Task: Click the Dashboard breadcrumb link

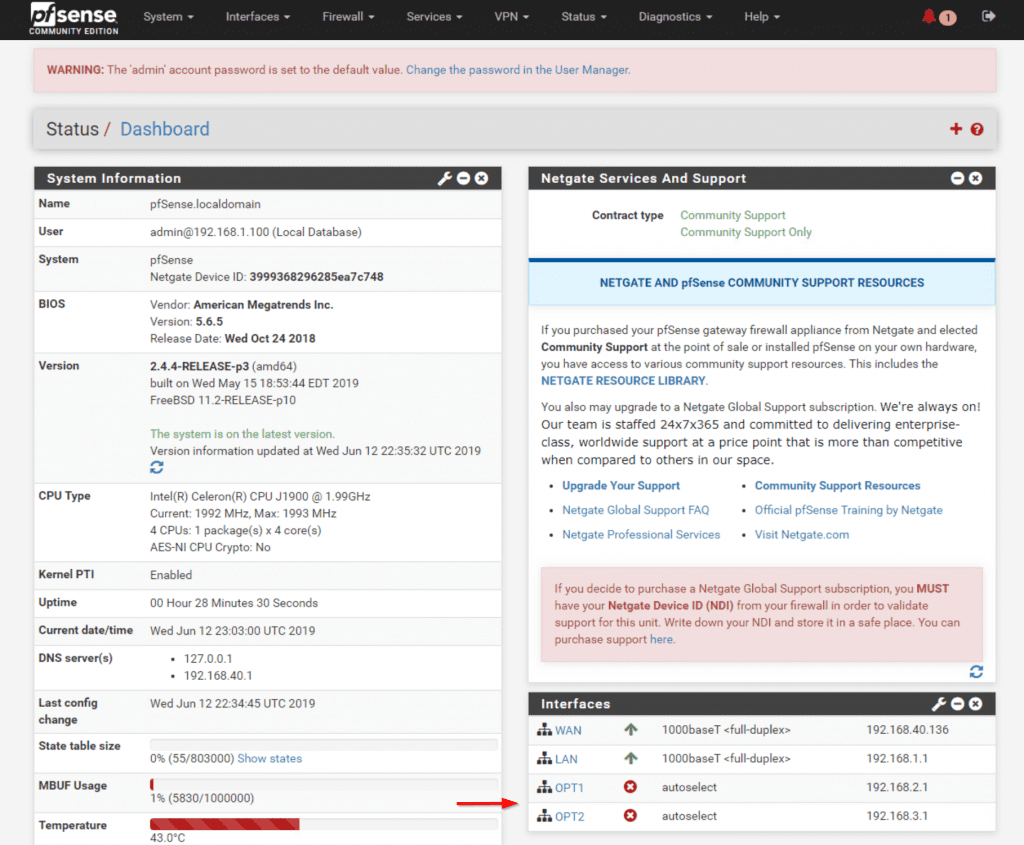Action: pyautogui.click(x=165, y=129)
